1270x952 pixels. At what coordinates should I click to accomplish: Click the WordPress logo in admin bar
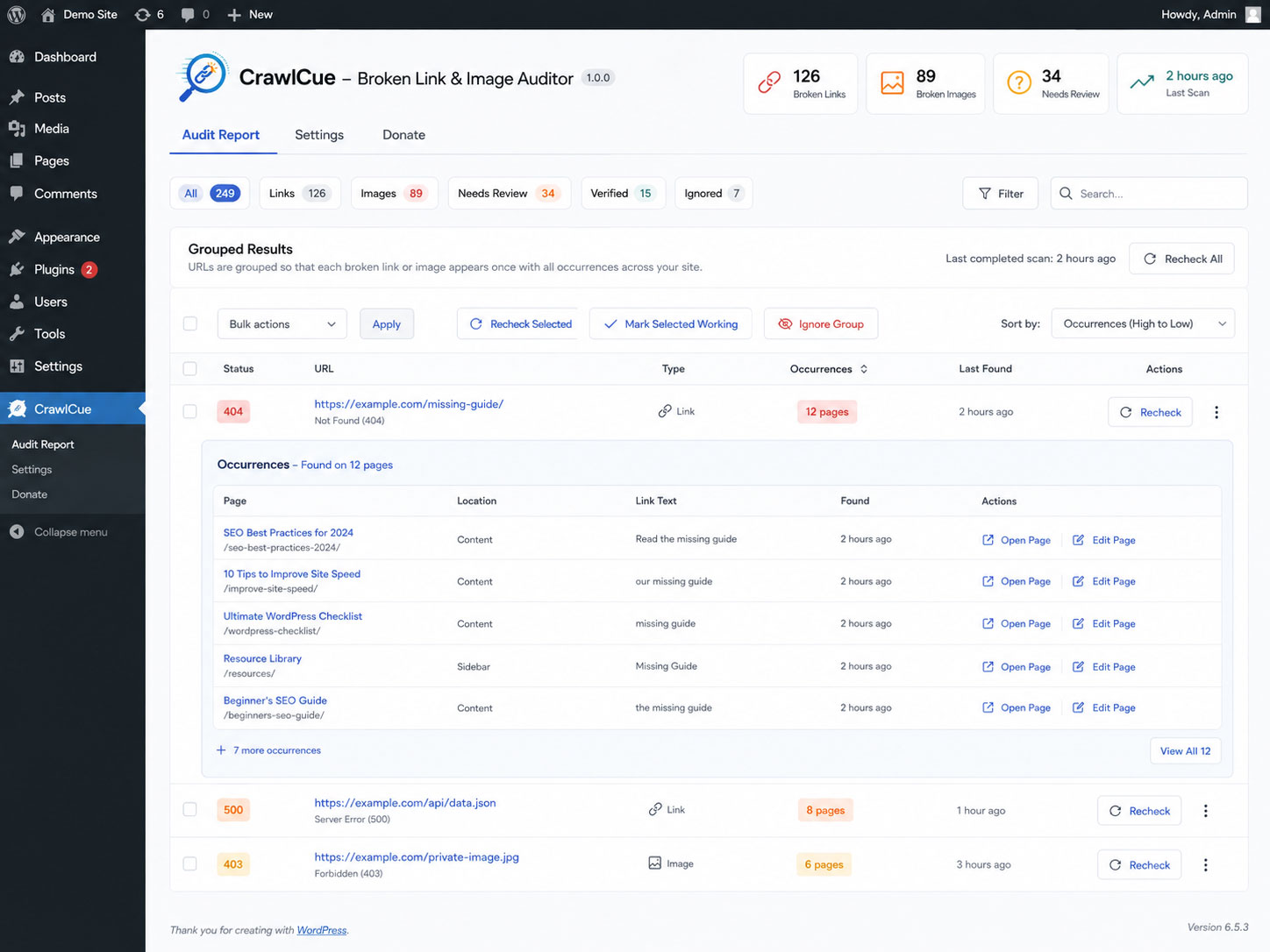click(x=17, y=15)
